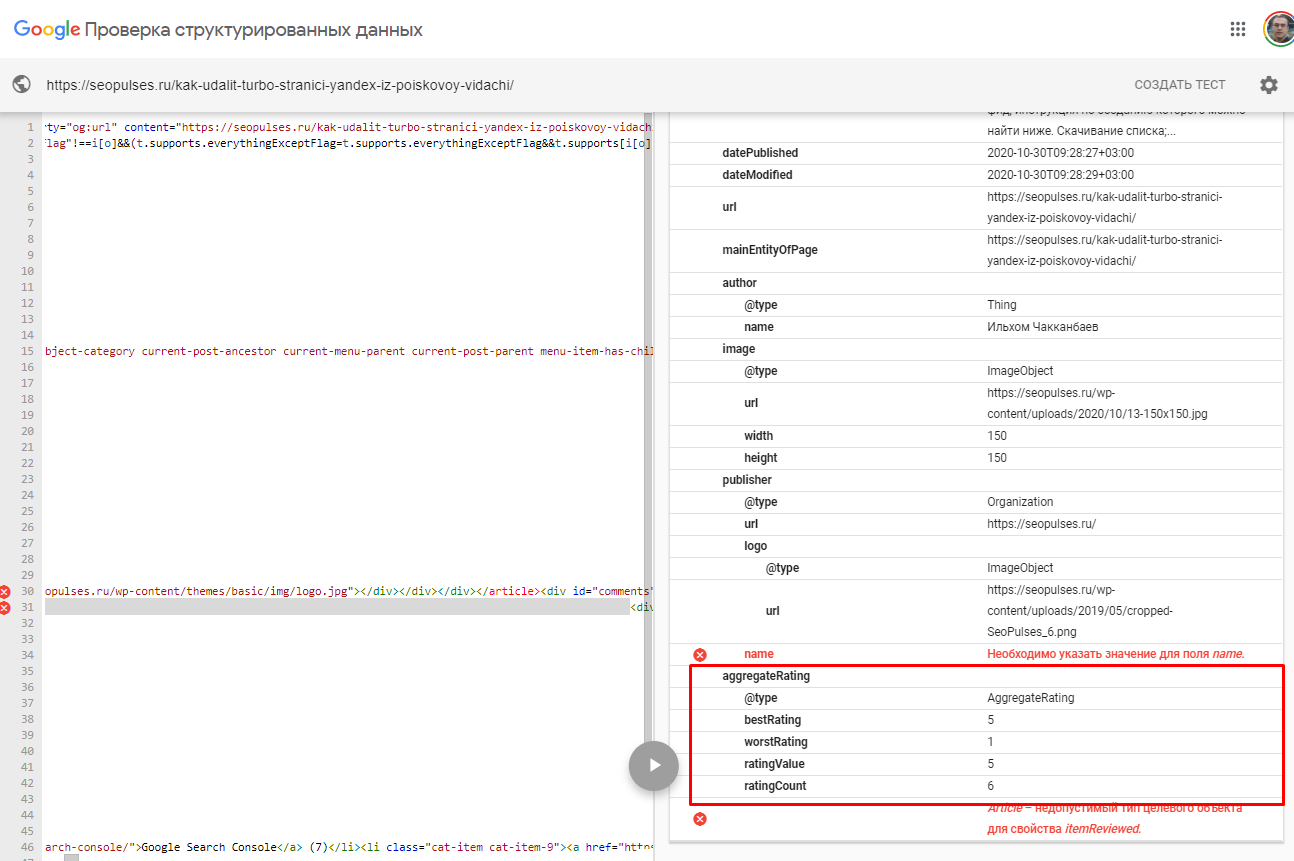Select the publisher property row

[747, 480]
